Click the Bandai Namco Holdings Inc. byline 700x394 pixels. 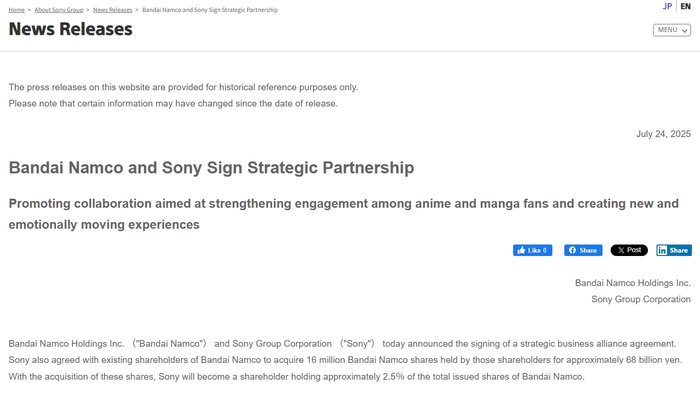point(633,283)
